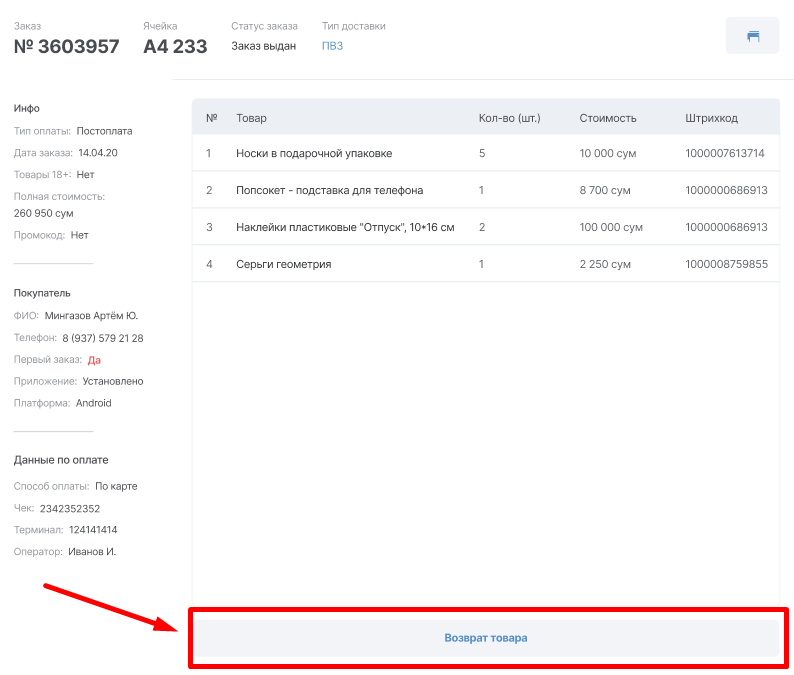Click the Товар column header
Viewport: 794px width, 675px height.
[x=251, y=118]
